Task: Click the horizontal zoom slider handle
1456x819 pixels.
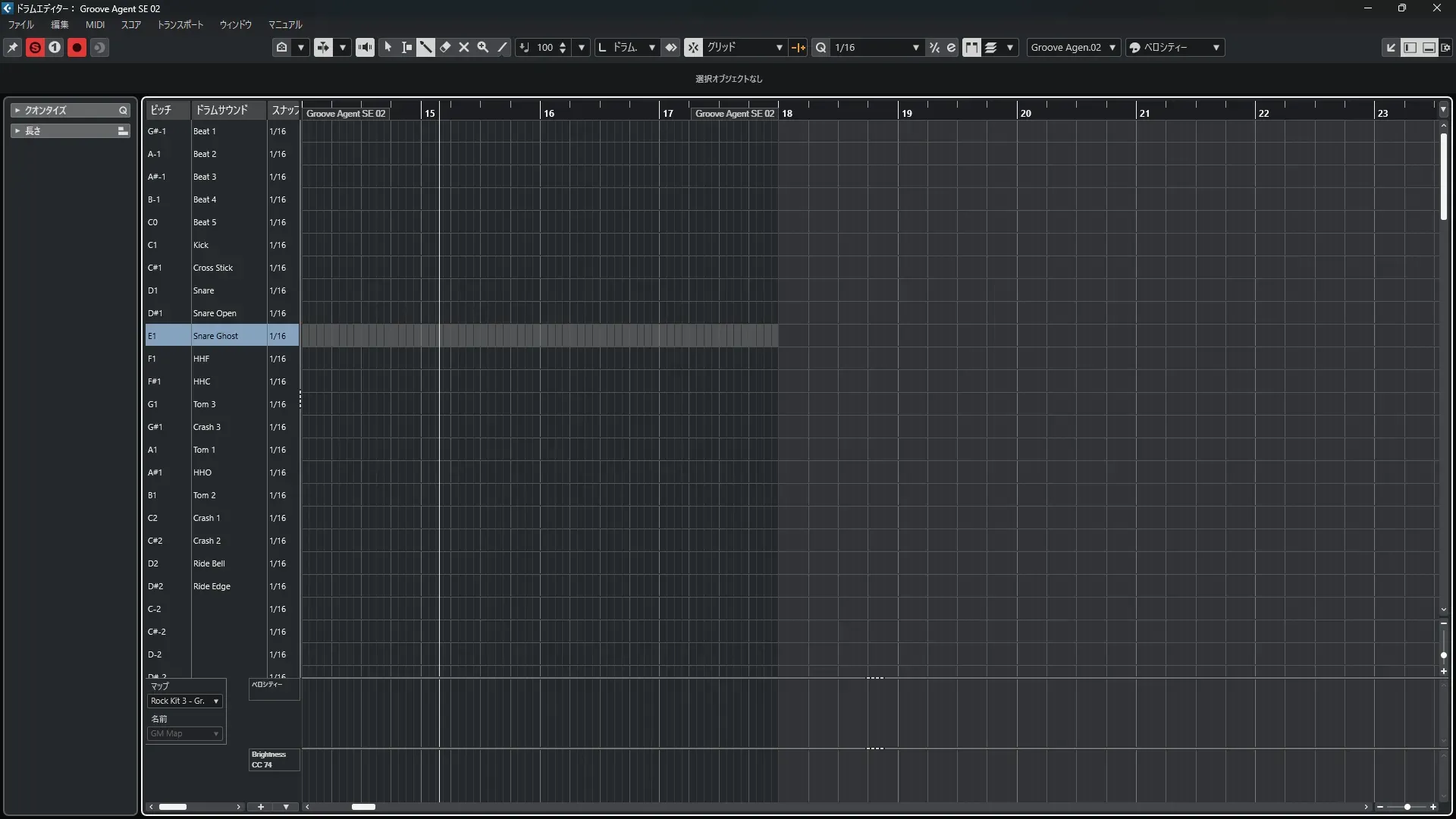Action: [x=1407, y=807]
